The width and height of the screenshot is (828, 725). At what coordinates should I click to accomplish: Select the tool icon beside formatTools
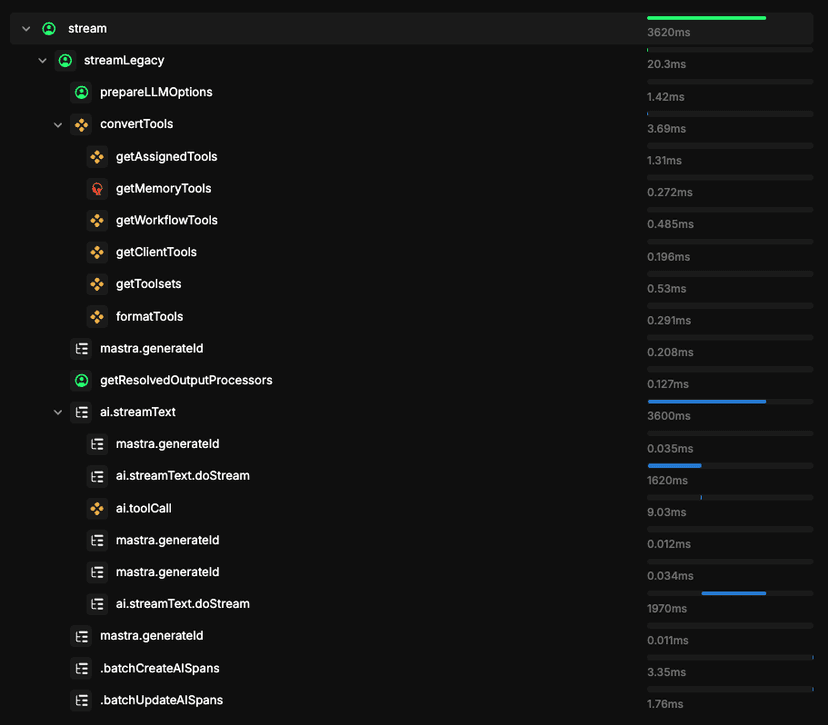tap(97, 316)
